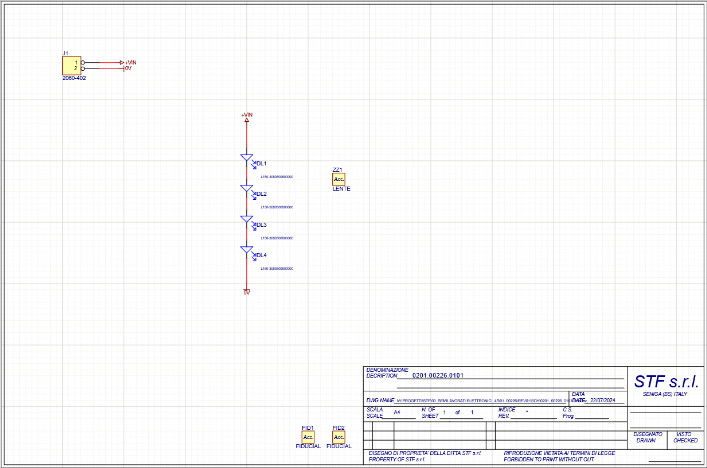The image size is (707, 468).
Task: Select the J1 connector body
Action: [x=71, y=65]
